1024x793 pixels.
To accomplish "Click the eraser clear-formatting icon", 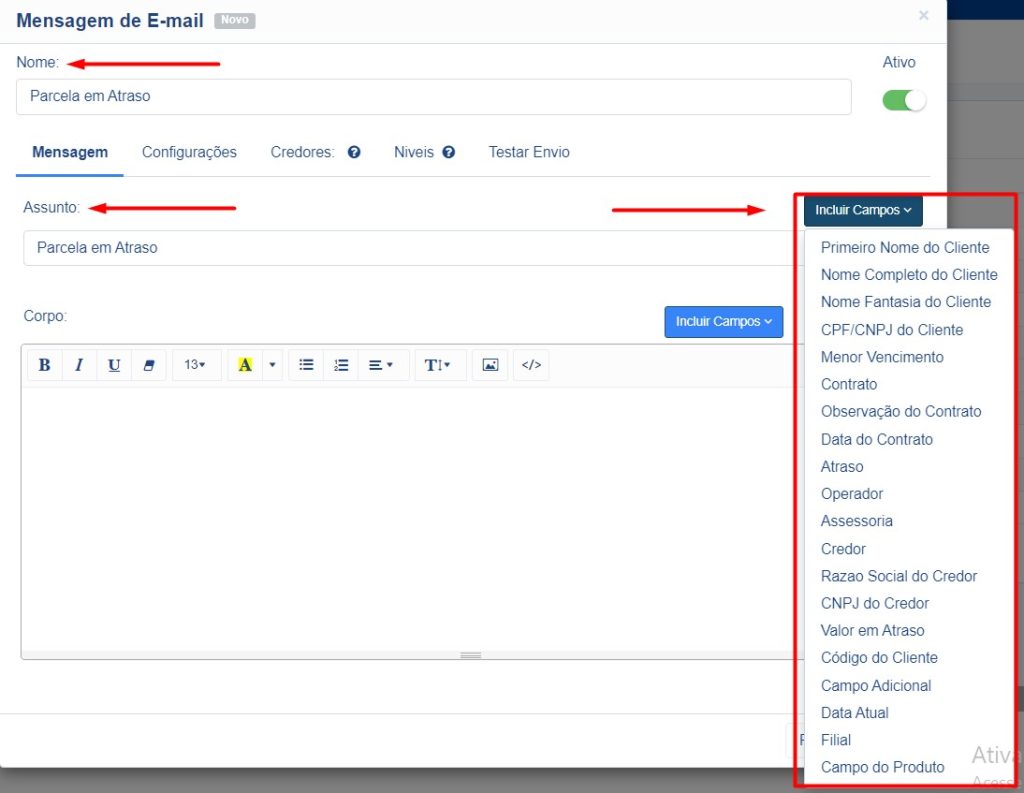I will (x=149, y=365).
